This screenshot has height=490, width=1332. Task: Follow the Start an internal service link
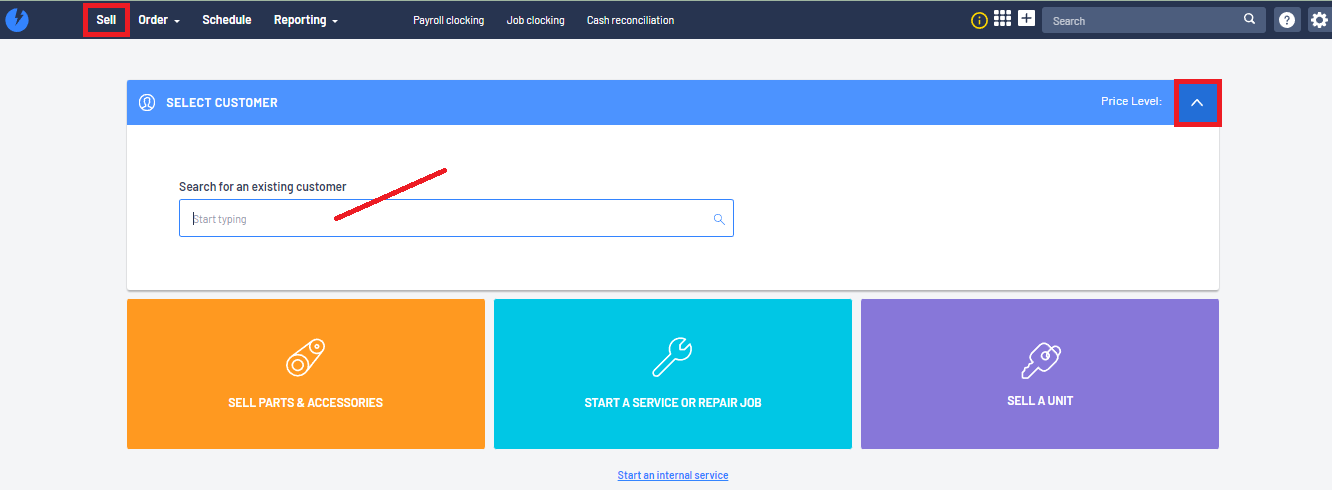pyautogui.click(x=673, y=475)
